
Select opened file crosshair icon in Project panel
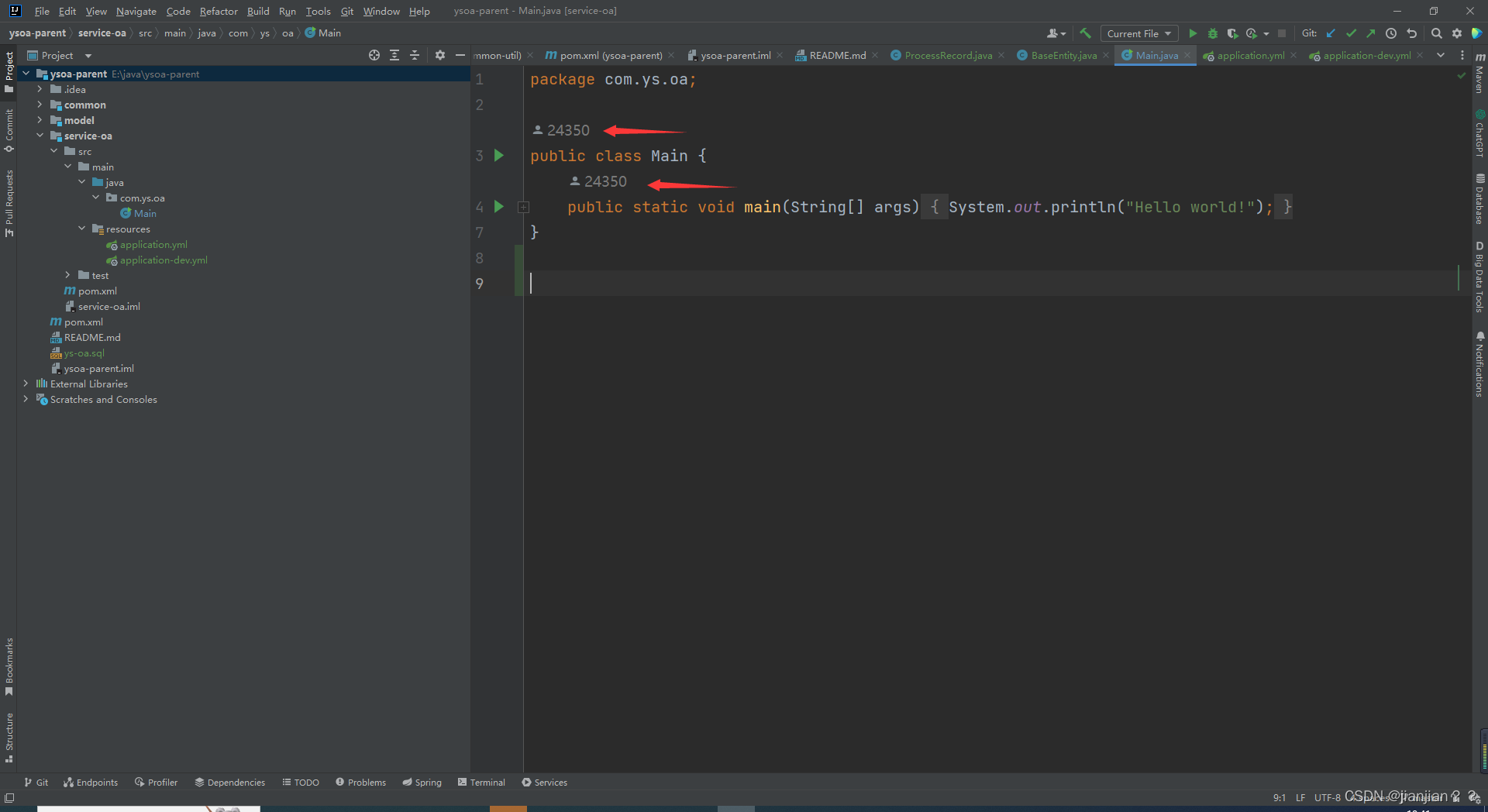[374, 55]
